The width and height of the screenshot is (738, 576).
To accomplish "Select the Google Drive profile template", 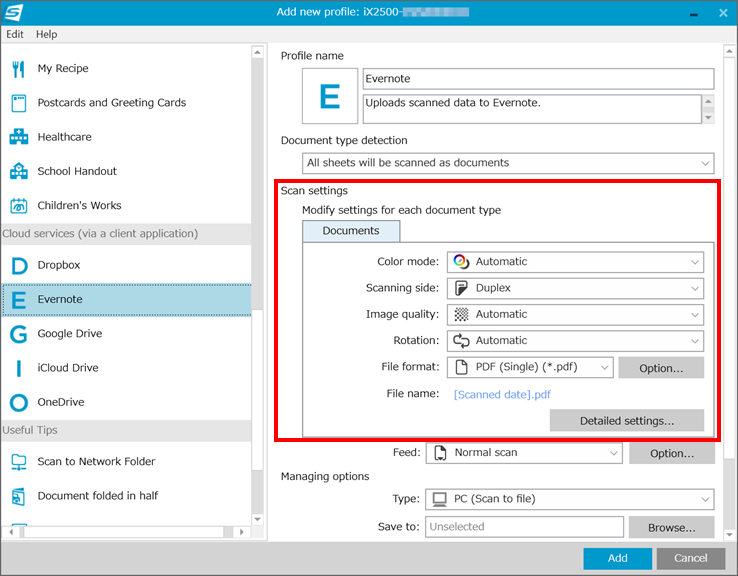I will tap(126, 334).
